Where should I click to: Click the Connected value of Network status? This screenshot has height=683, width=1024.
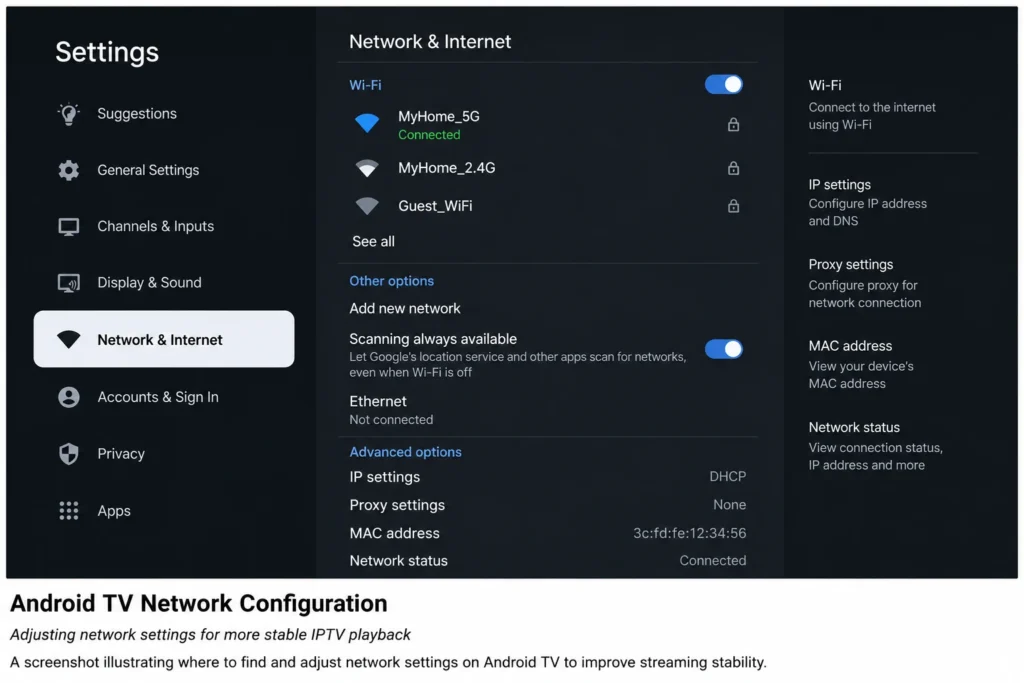click(712, 561)
